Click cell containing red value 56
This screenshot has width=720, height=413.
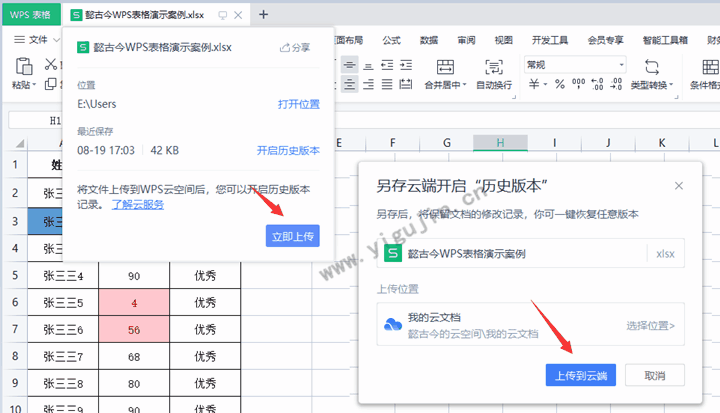click(x=134, y=329)
